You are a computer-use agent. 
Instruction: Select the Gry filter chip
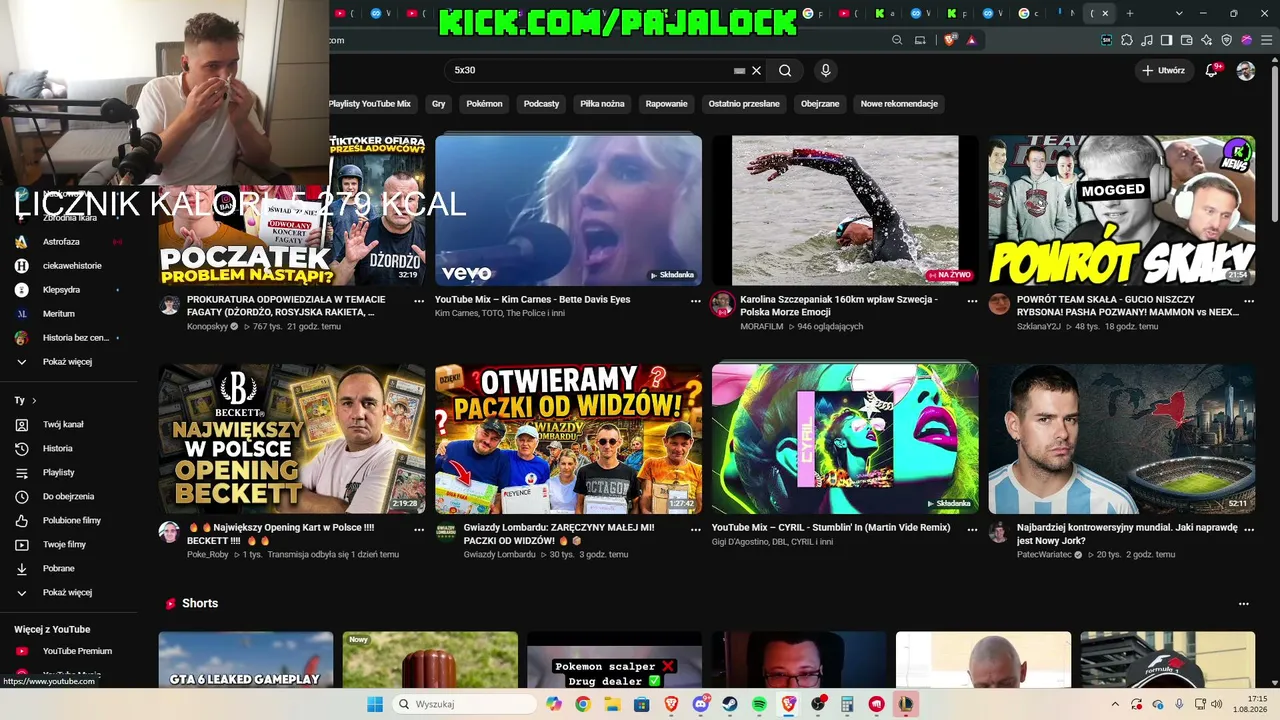pyautogui.click(x=438, y=104)
